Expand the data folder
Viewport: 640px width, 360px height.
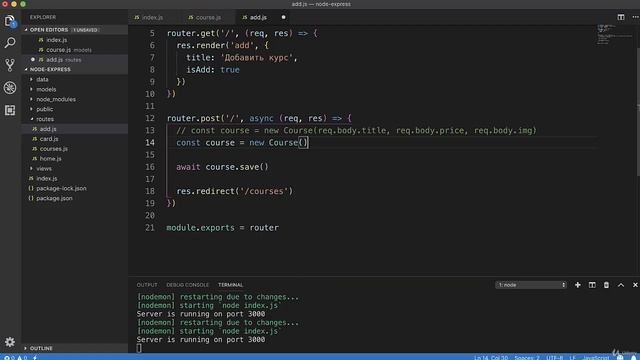click(x=42, y=79)
